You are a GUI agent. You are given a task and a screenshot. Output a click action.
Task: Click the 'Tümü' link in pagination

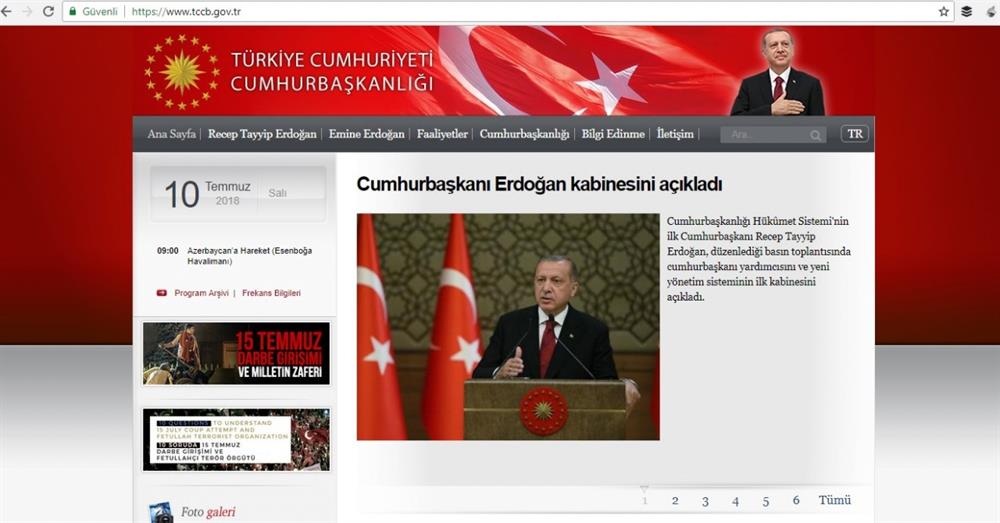click(x=835, y=500)
